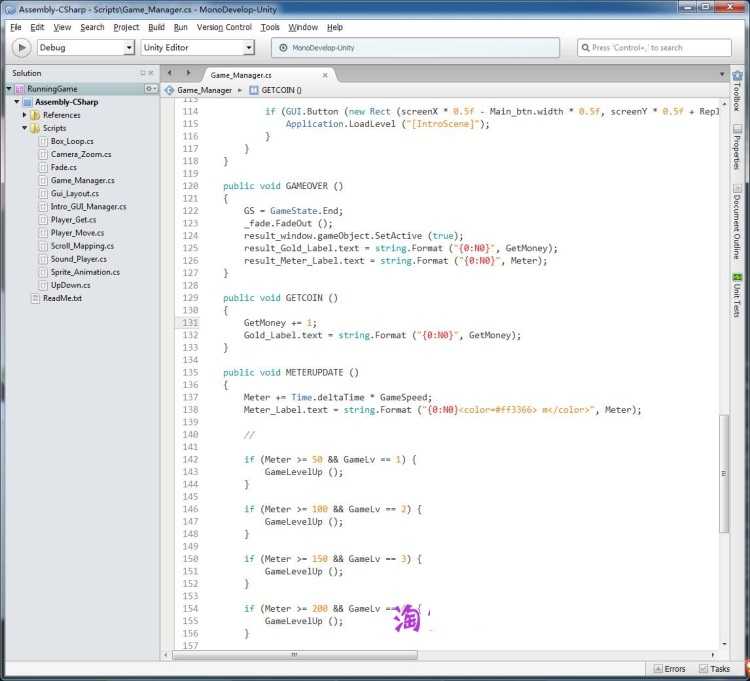Select Scroll_Mapping.cs in solution tree
The height and width of the screenshot is (681, 750).
click(82, 246)
